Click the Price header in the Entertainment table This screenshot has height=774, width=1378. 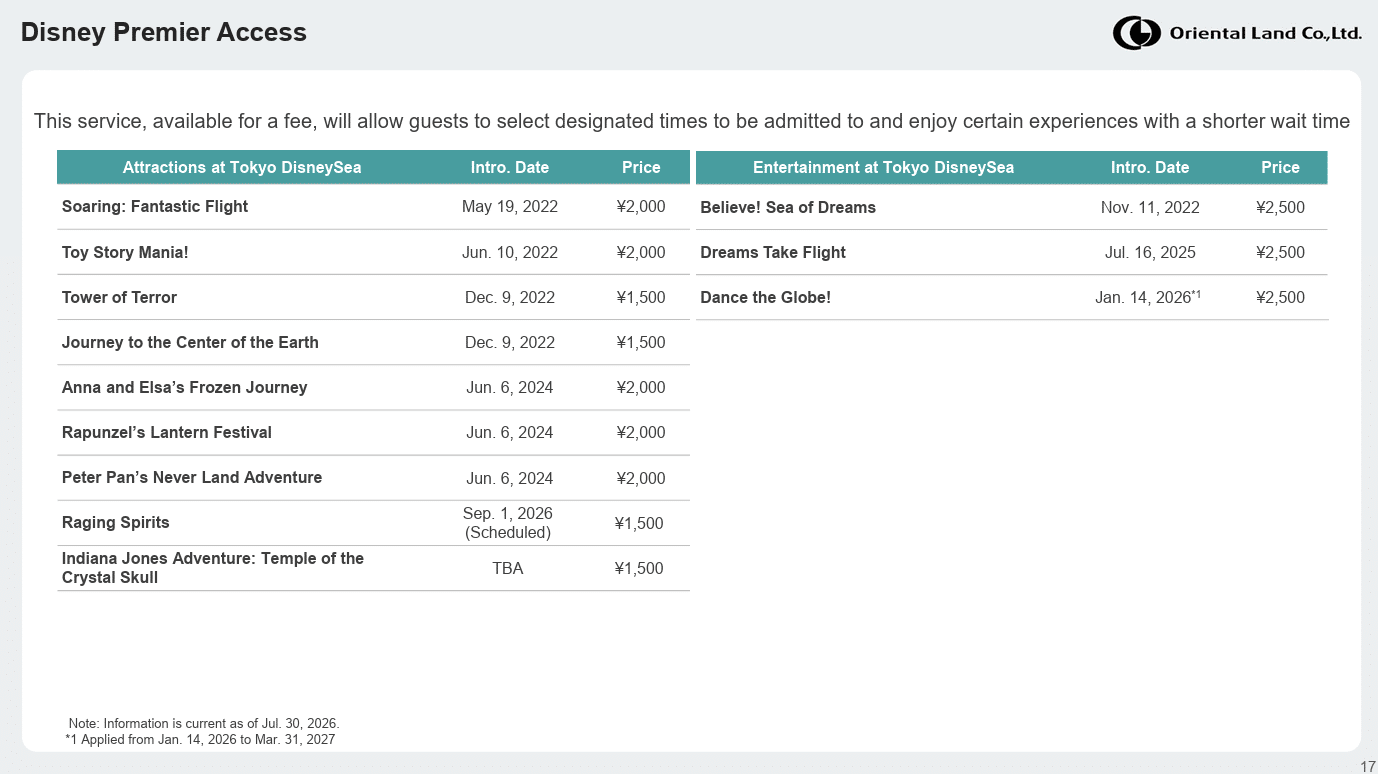1280,167
